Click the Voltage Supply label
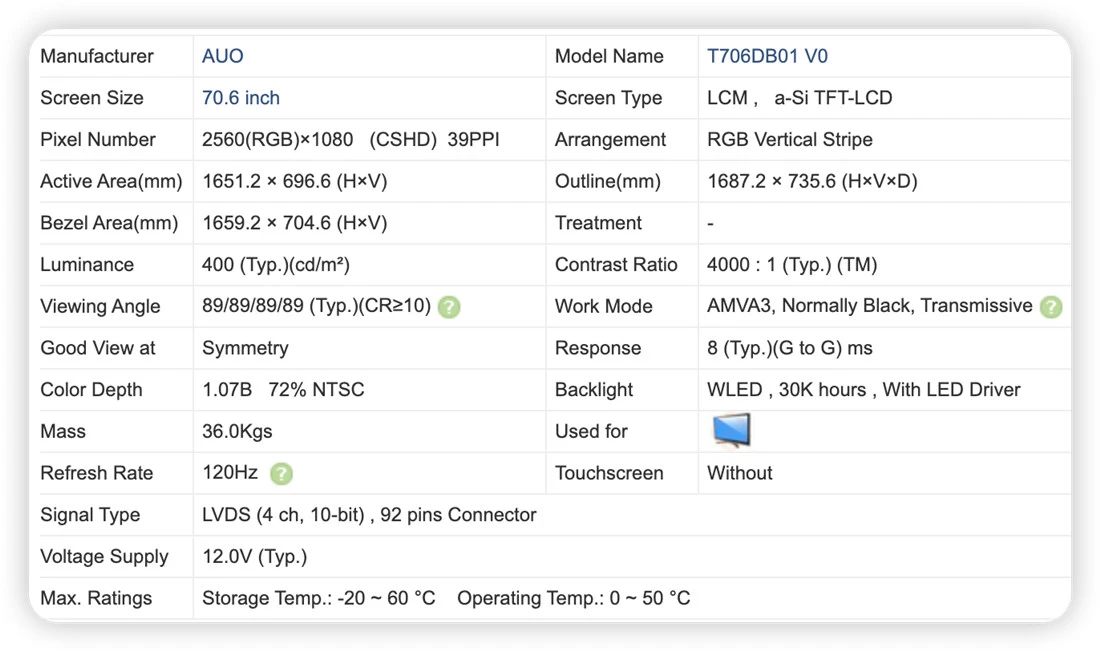 pyautogui.click(x=105, y=556)
